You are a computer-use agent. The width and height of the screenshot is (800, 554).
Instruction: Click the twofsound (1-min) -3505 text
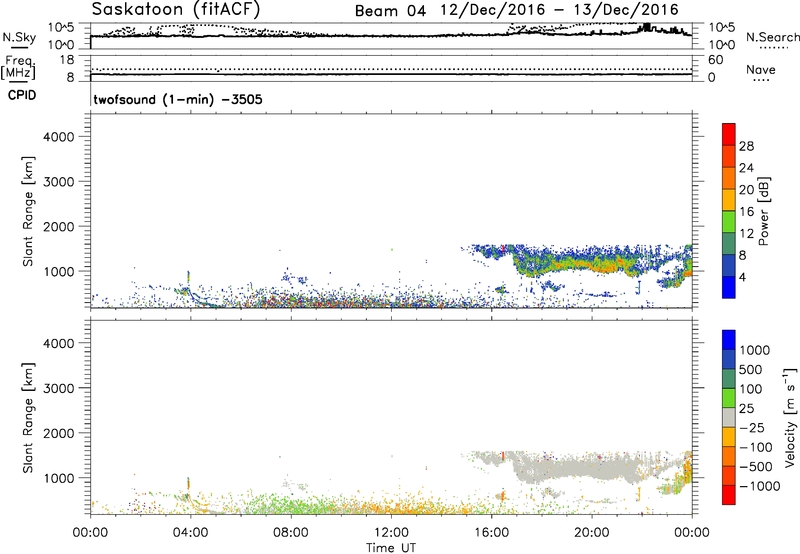[178, 99]
